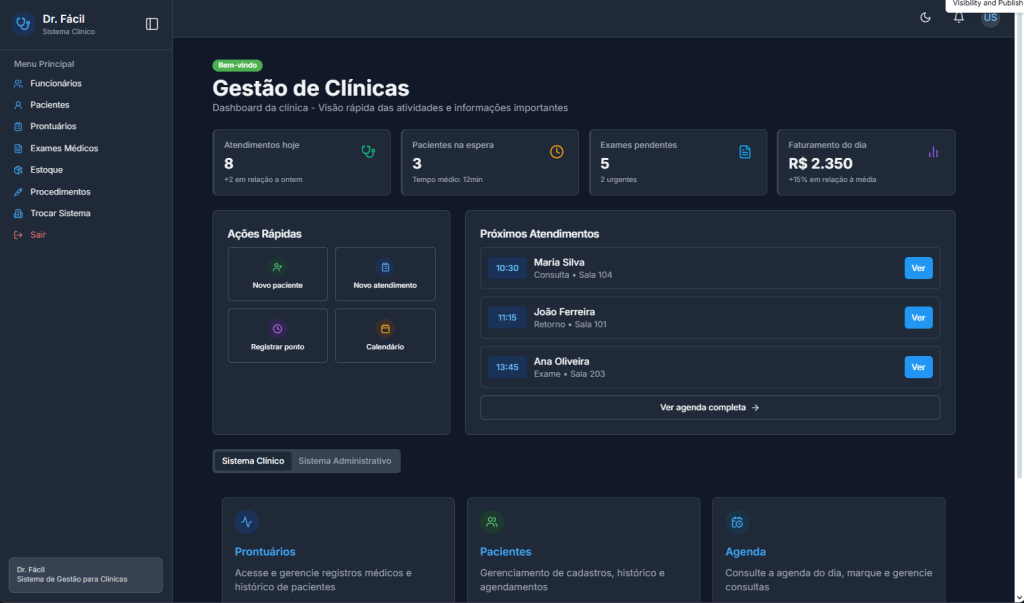Open notifications via the bell icon
The height and width of the screenshot is (603, 1024).
[x=958, y=18]
